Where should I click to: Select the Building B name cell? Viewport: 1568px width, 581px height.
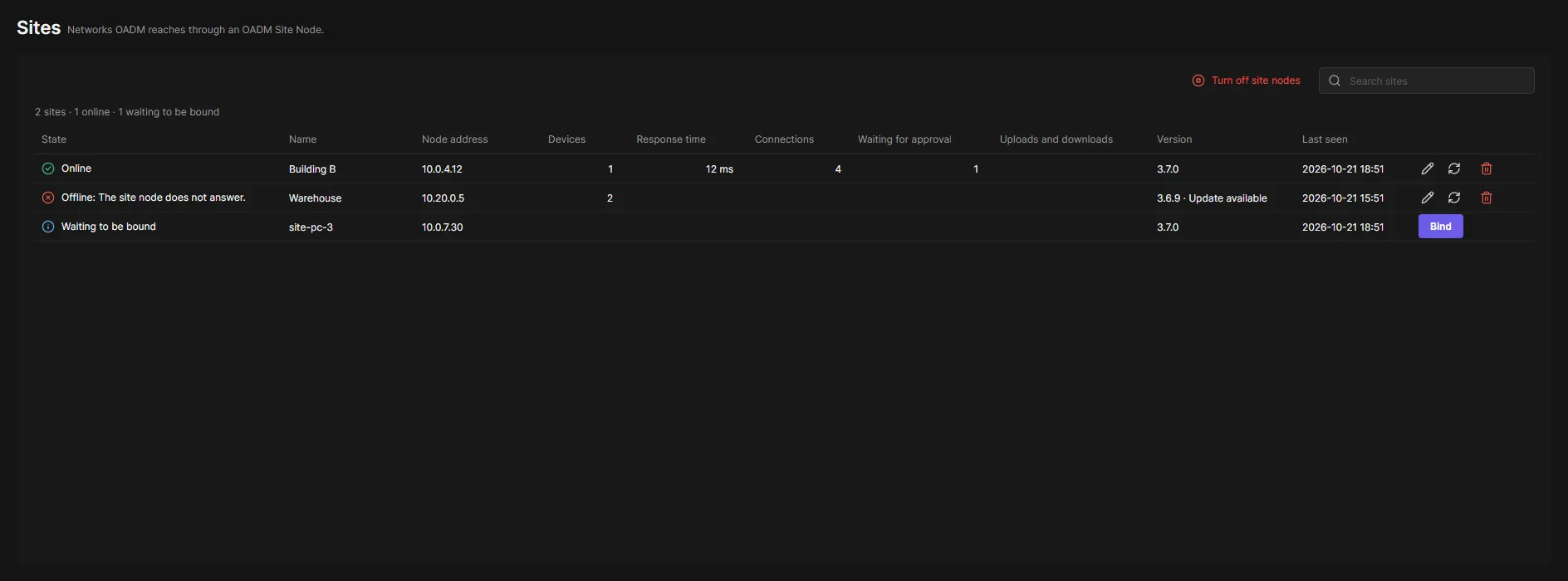(x=312, y=169)
